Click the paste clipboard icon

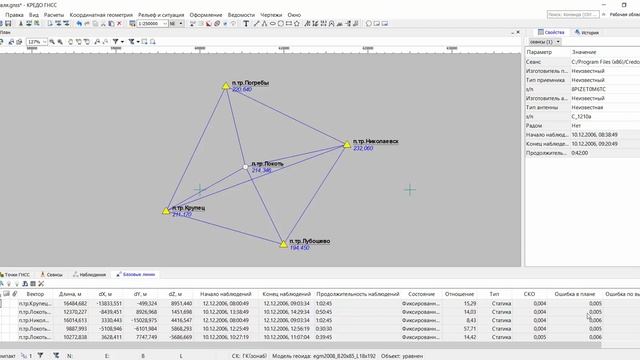[x=111, y=24]
